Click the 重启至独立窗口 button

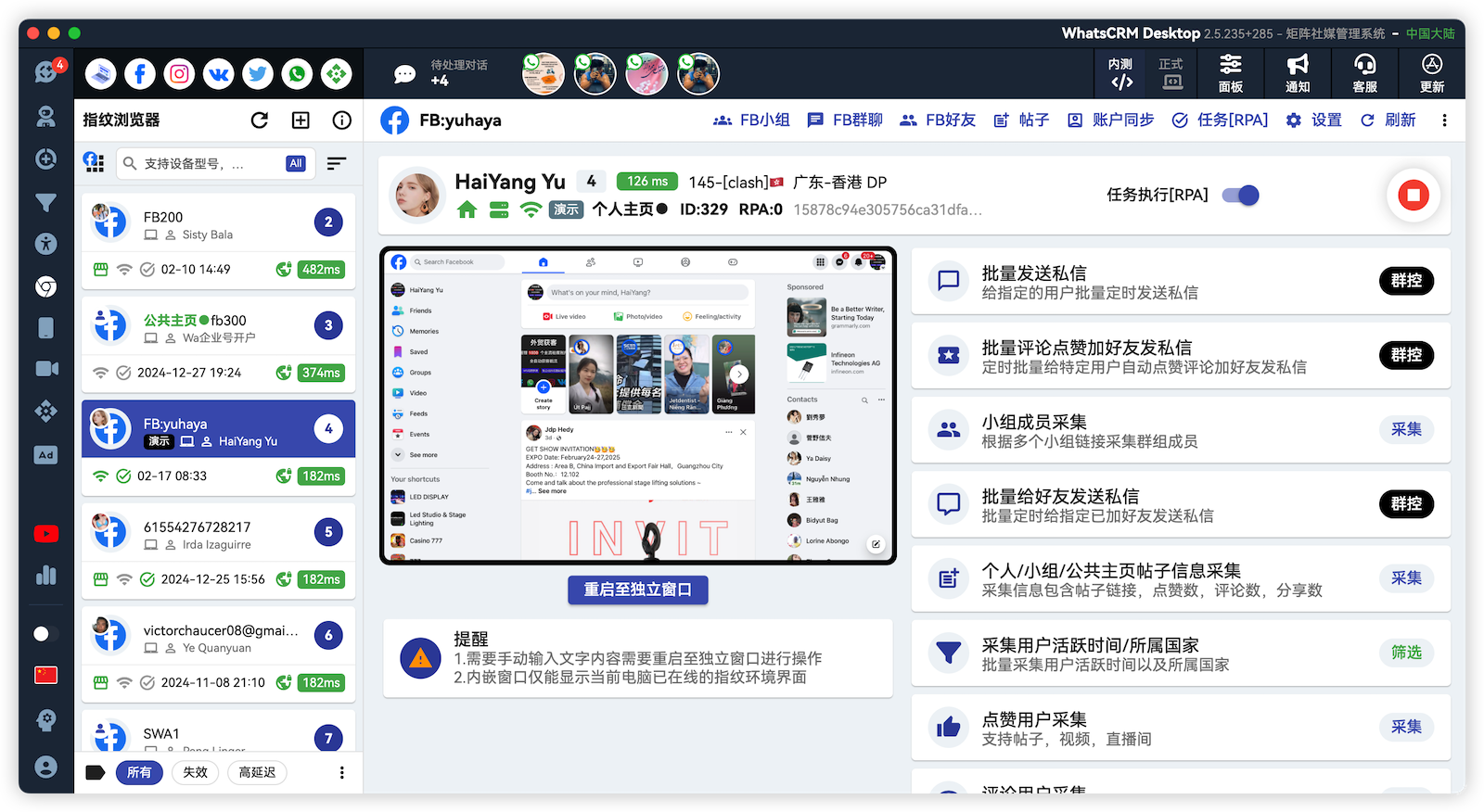click(x=638, y=590)
